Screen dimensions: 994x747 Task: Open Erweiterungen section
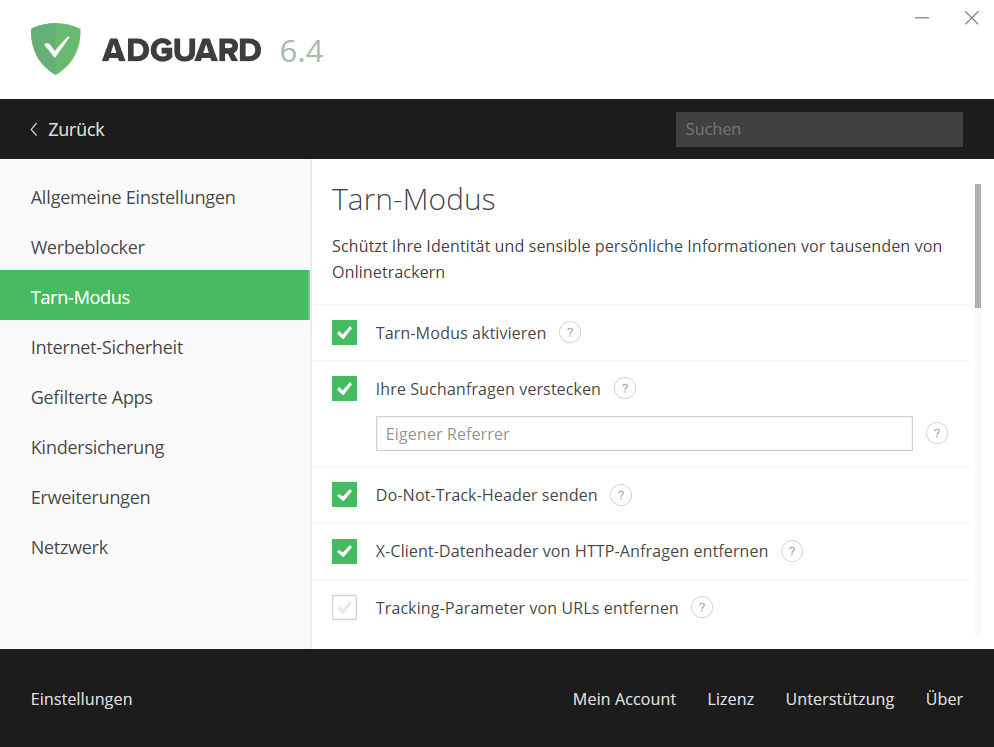pyautogui.click(x=155, y=498)
